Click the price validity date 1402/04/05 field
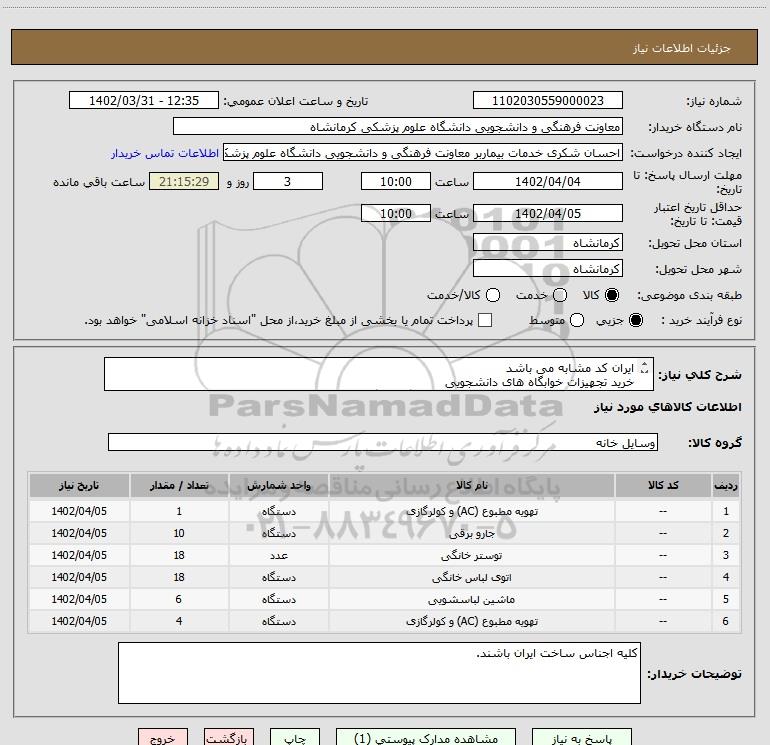 [548, 213]
